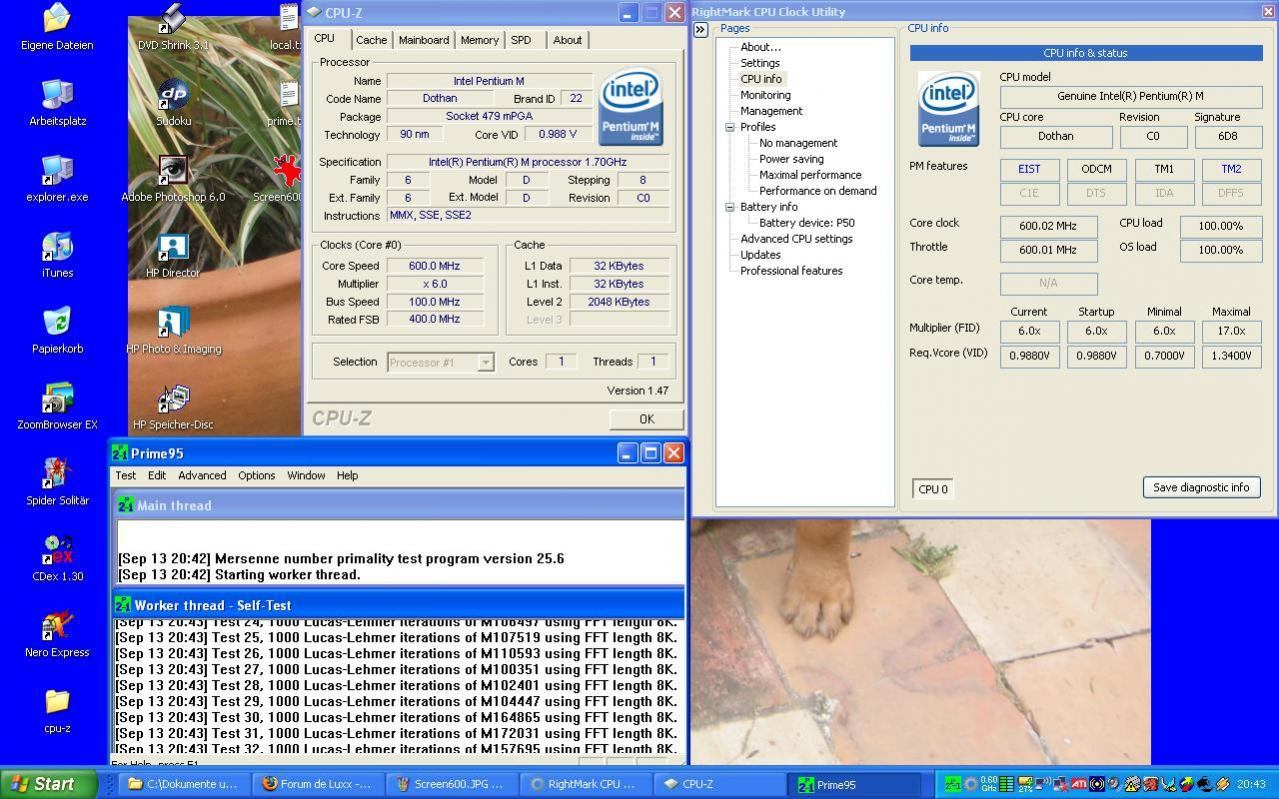Viewport: 1279px width, 799px height.
Task: Launch explorer.exe desktop shortcut
Action: (x=57, y=178)
